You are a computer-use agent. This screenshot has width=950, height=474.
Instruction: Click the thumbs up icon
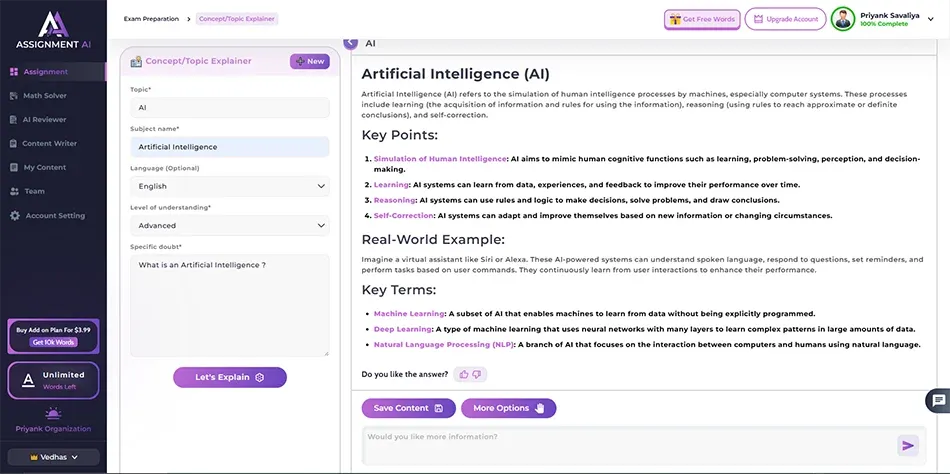tap(463, 374)
